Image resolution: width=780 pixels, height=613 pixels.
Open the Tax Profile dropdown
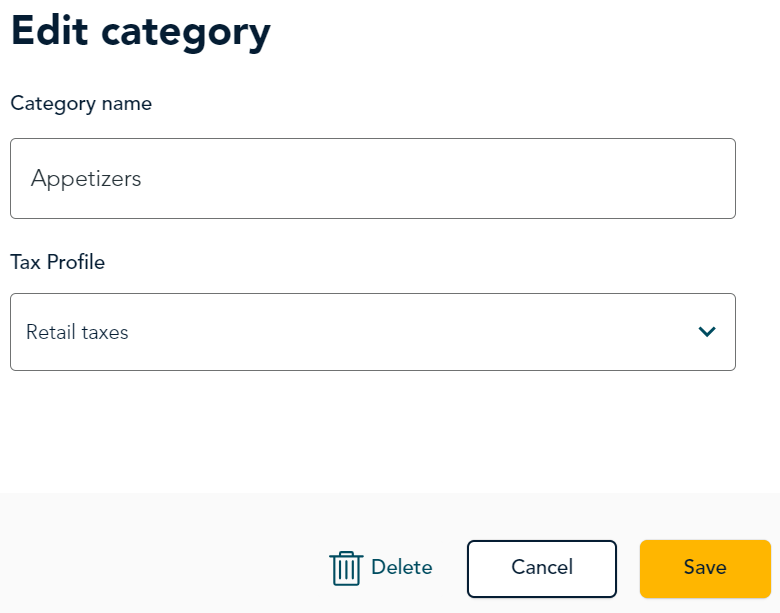373,332
